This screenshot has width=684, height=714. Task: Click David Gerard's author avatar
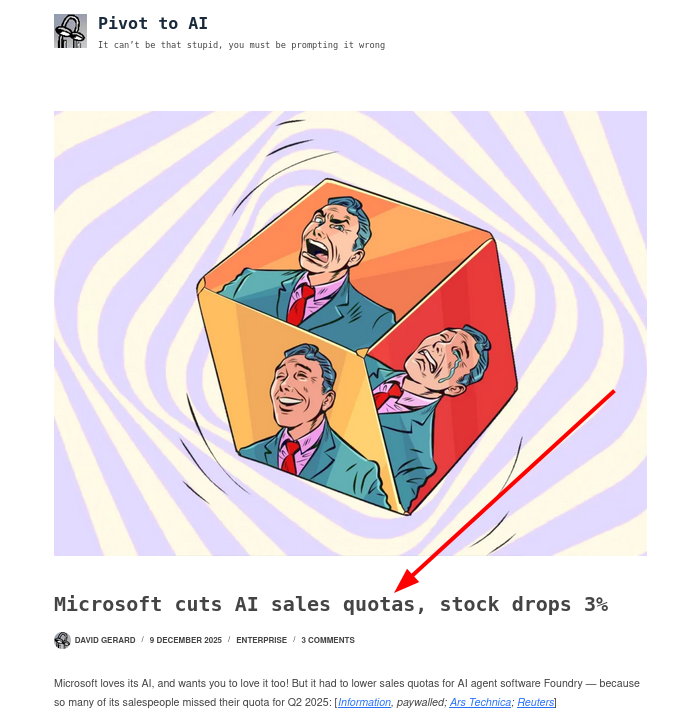coord(62,640)
